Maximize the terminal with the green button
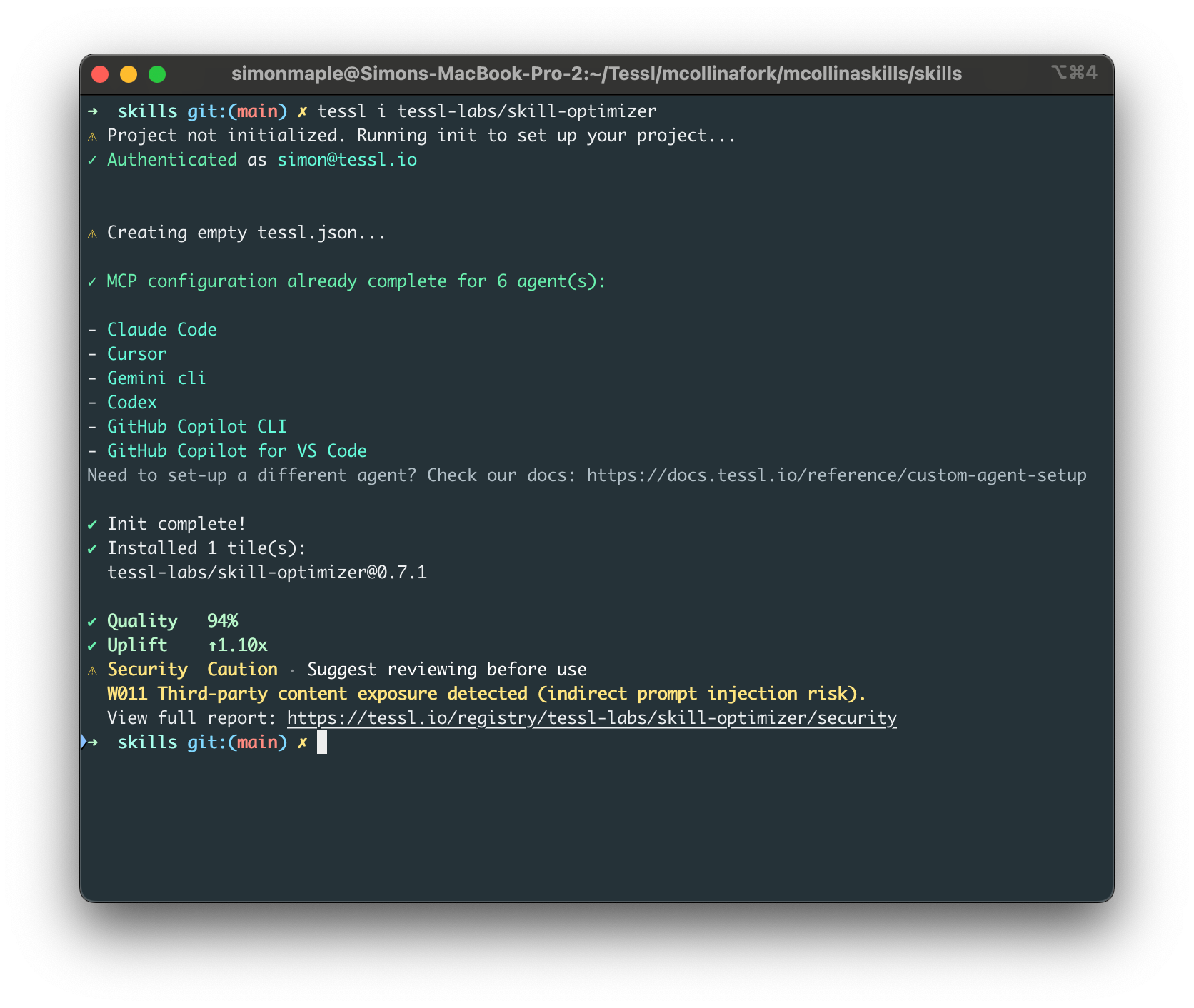Viewport: 1194px width, 1008px height. point(157,74)
